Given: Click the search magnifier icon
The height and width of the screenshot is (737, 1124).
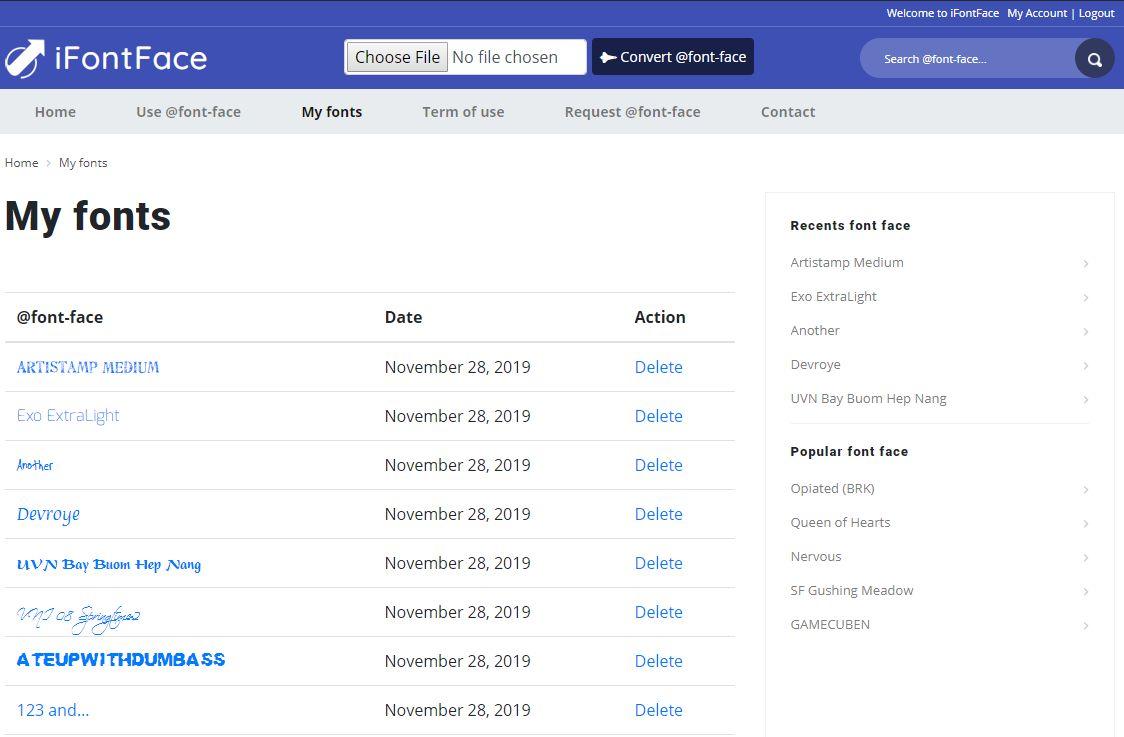Looking at the screenshot, I should (1094, 59).
